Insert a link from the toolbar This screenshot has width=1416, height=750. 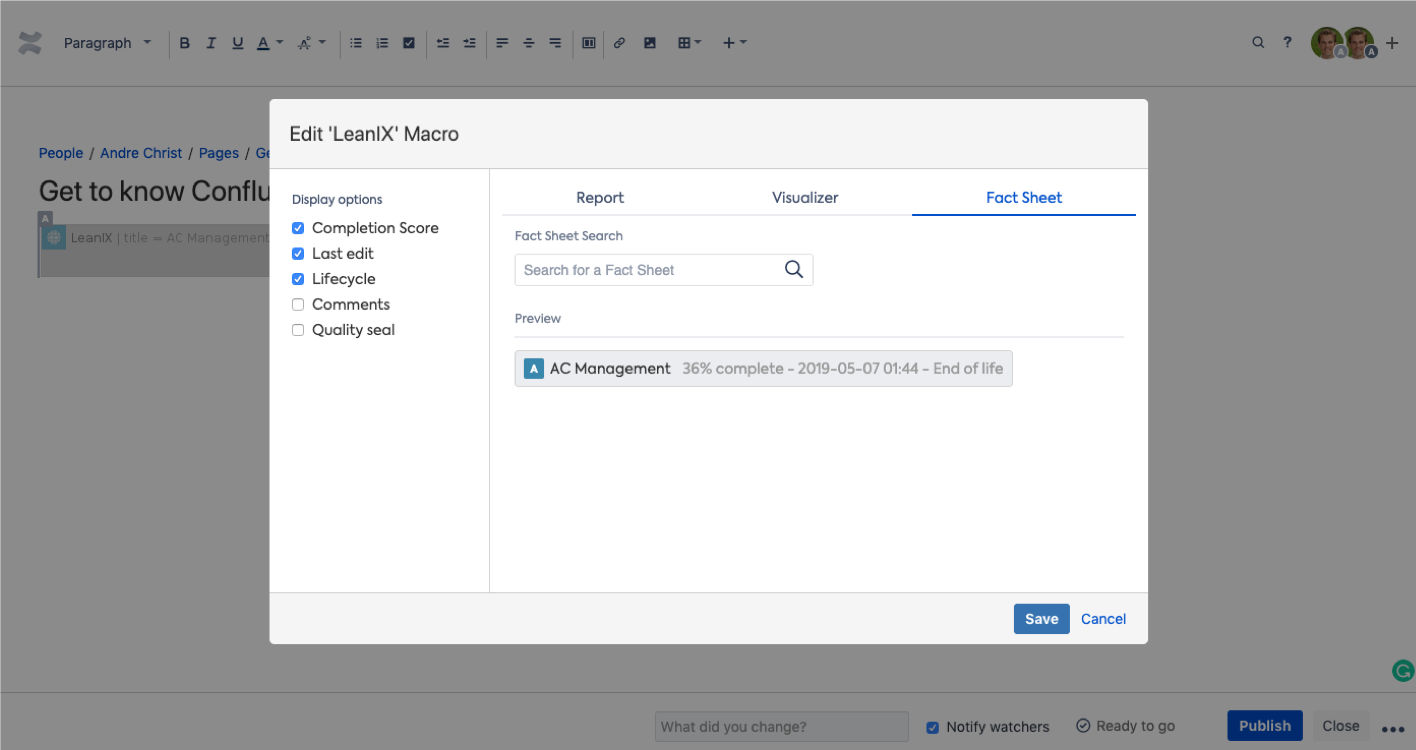tap(619, 43)
